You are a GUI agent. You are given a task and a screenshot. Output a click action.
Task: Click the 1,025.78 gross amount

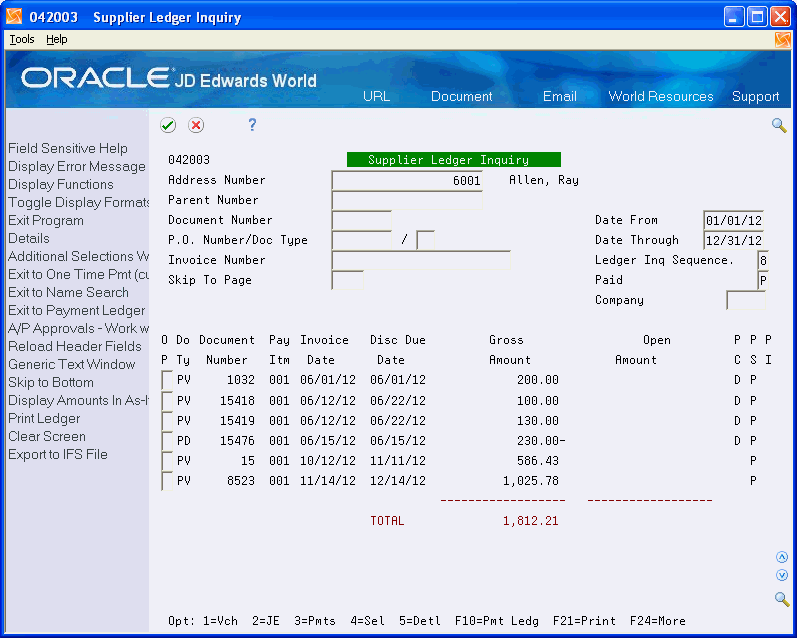pos(531,481)
